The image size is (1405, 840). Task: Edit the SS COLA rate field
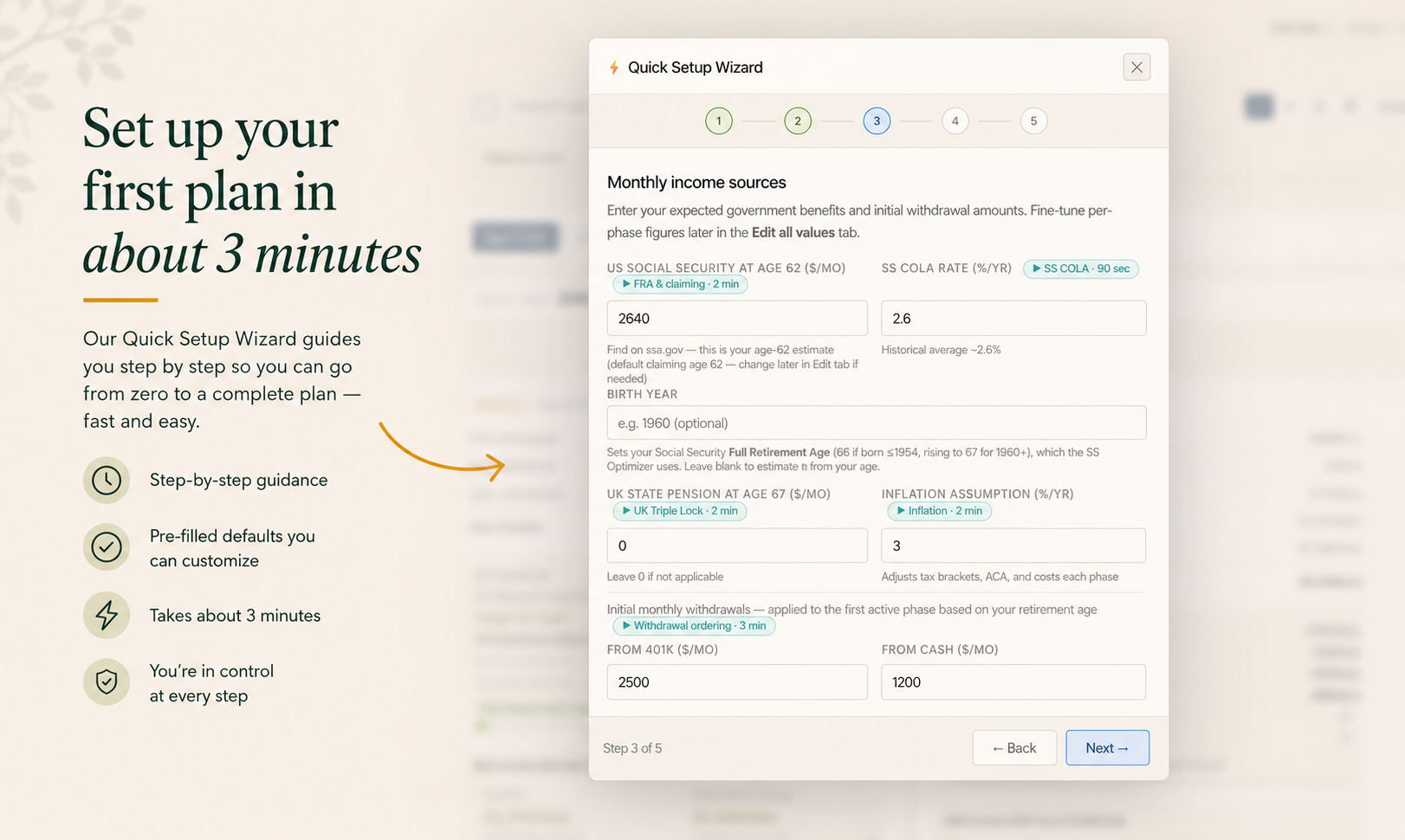tap(1013, 319)
